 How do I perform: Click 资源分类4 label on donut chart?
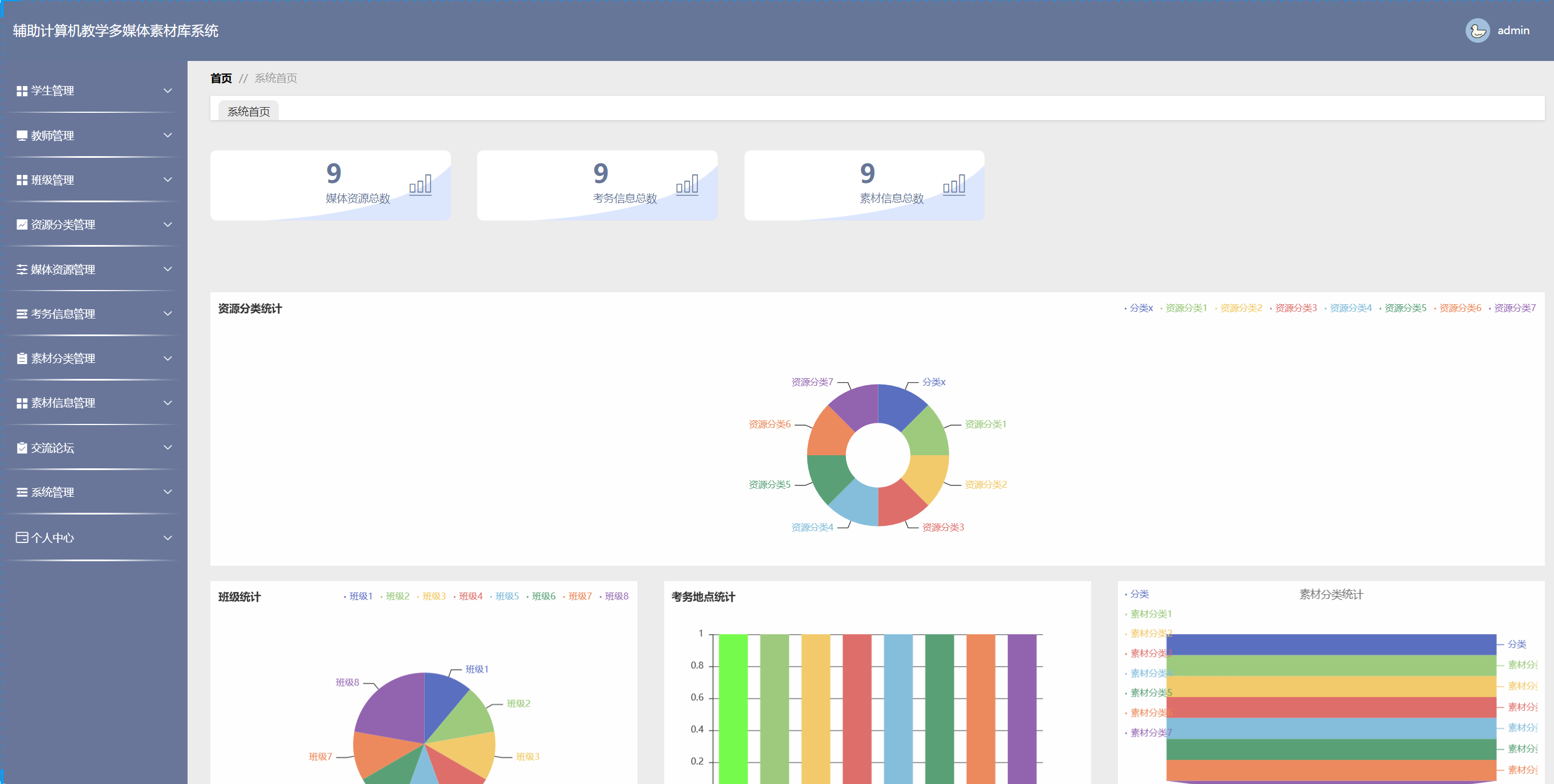(812, 528)
